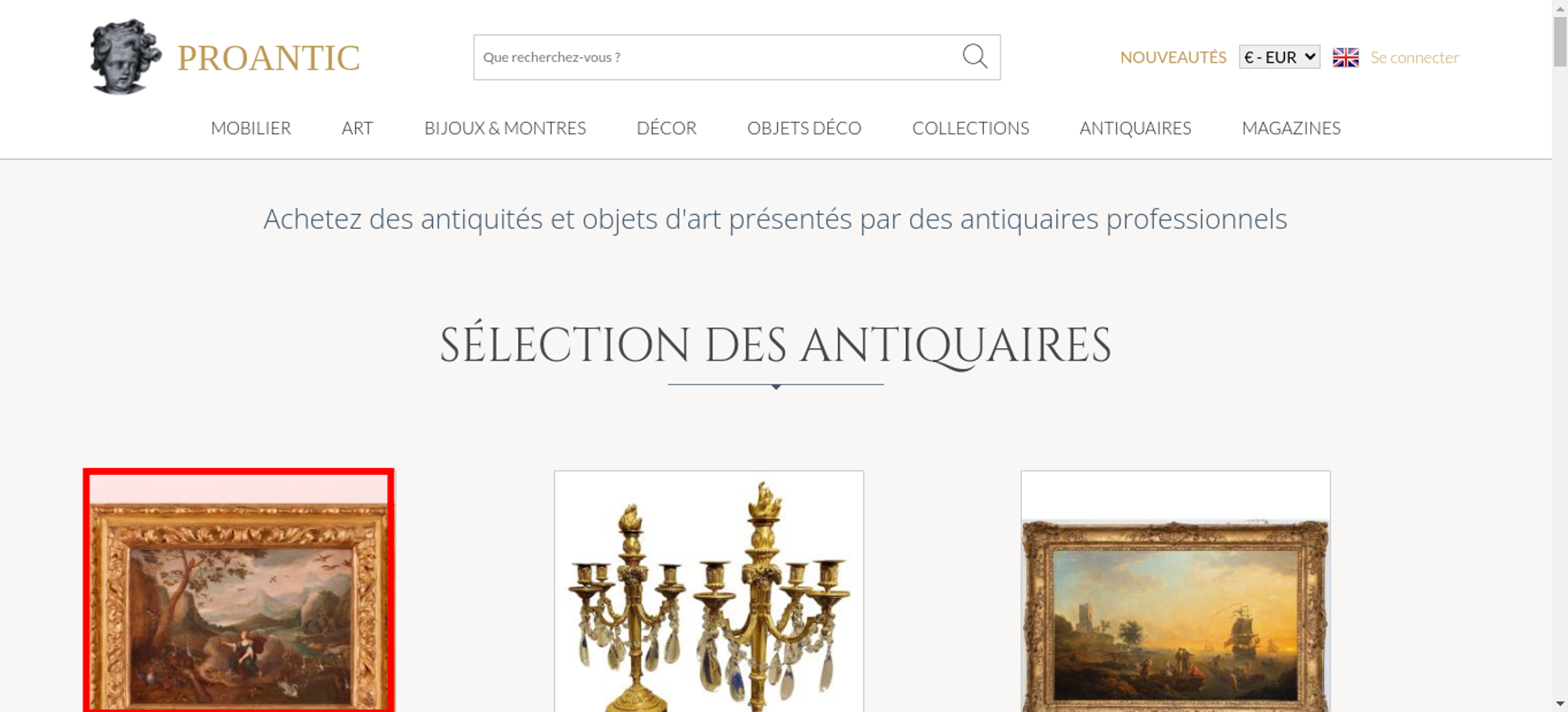Switch language via the UK flag icon

[1345, 57]
